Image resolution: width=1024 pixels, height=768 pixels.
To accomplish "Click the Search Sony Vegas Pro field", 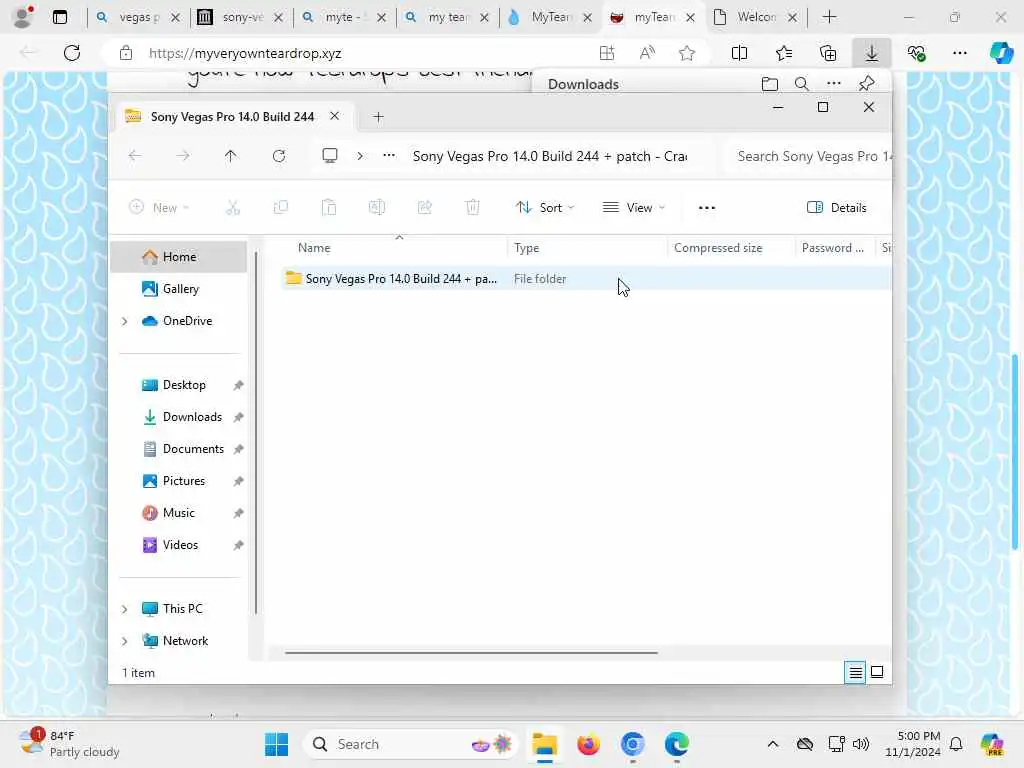I will pos(808,156).
